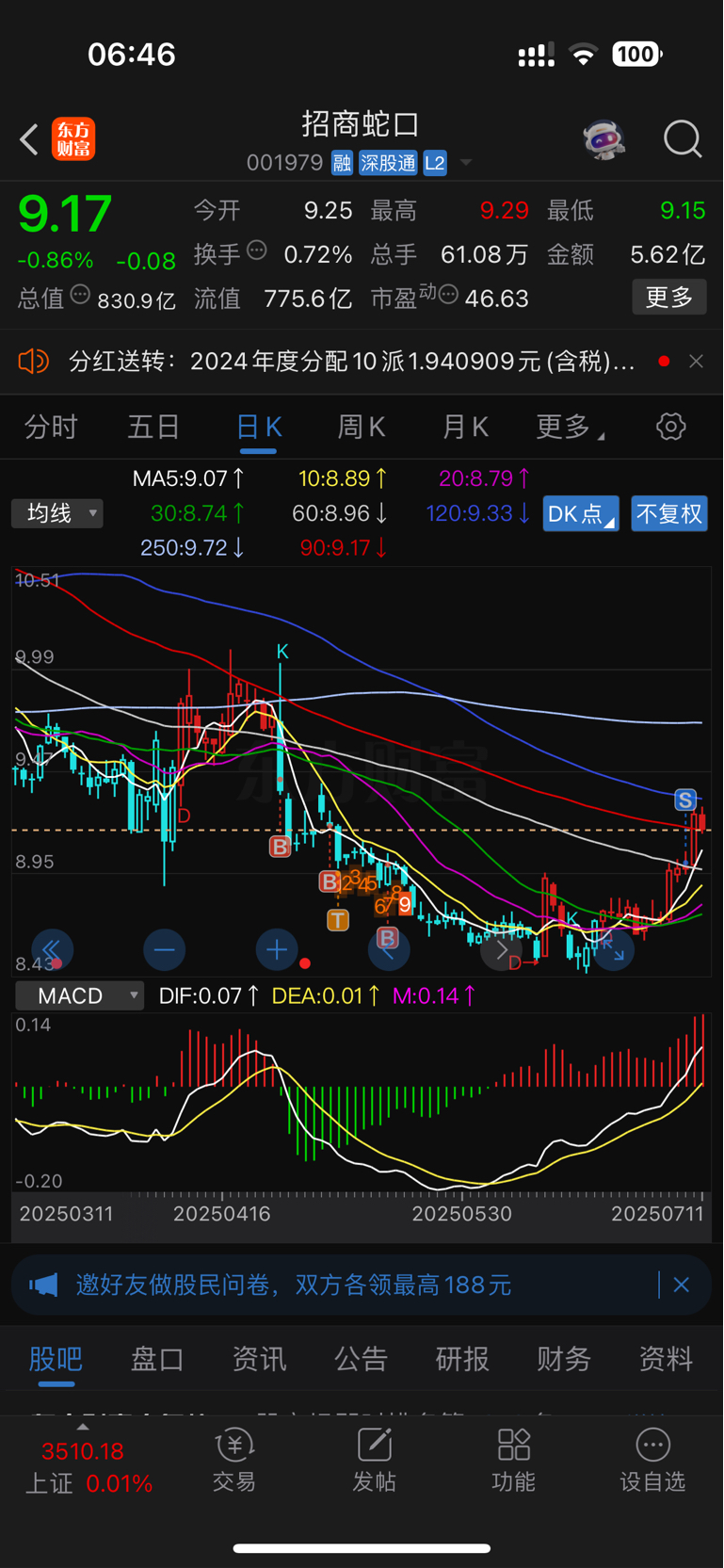Expand the 更多 chart period dropdown
This screenshot has height=1568, width=724.
(x=570, y=427)
